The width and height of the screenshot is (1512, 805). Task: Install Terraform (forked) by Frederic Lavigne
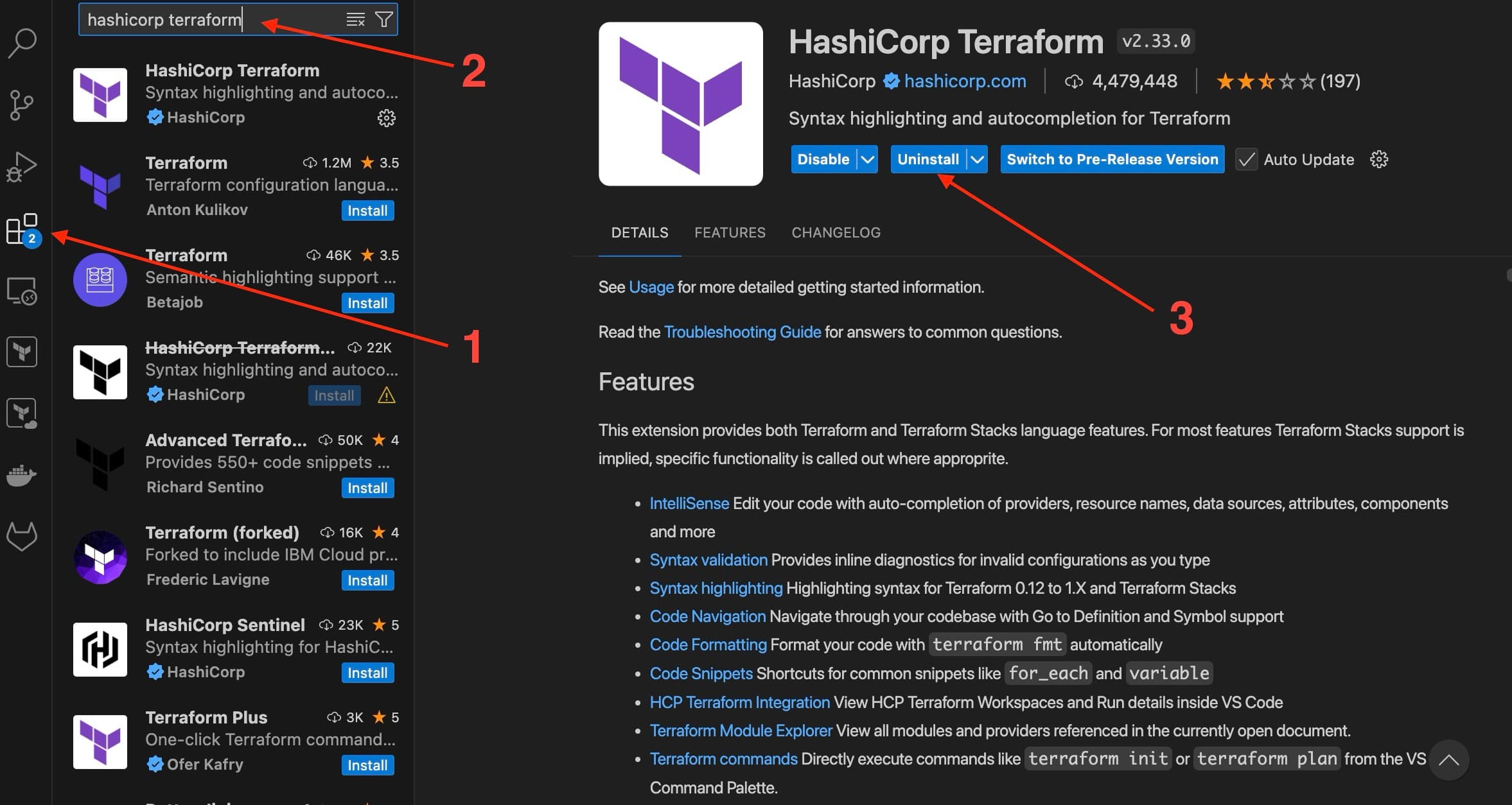click(367, 580)
